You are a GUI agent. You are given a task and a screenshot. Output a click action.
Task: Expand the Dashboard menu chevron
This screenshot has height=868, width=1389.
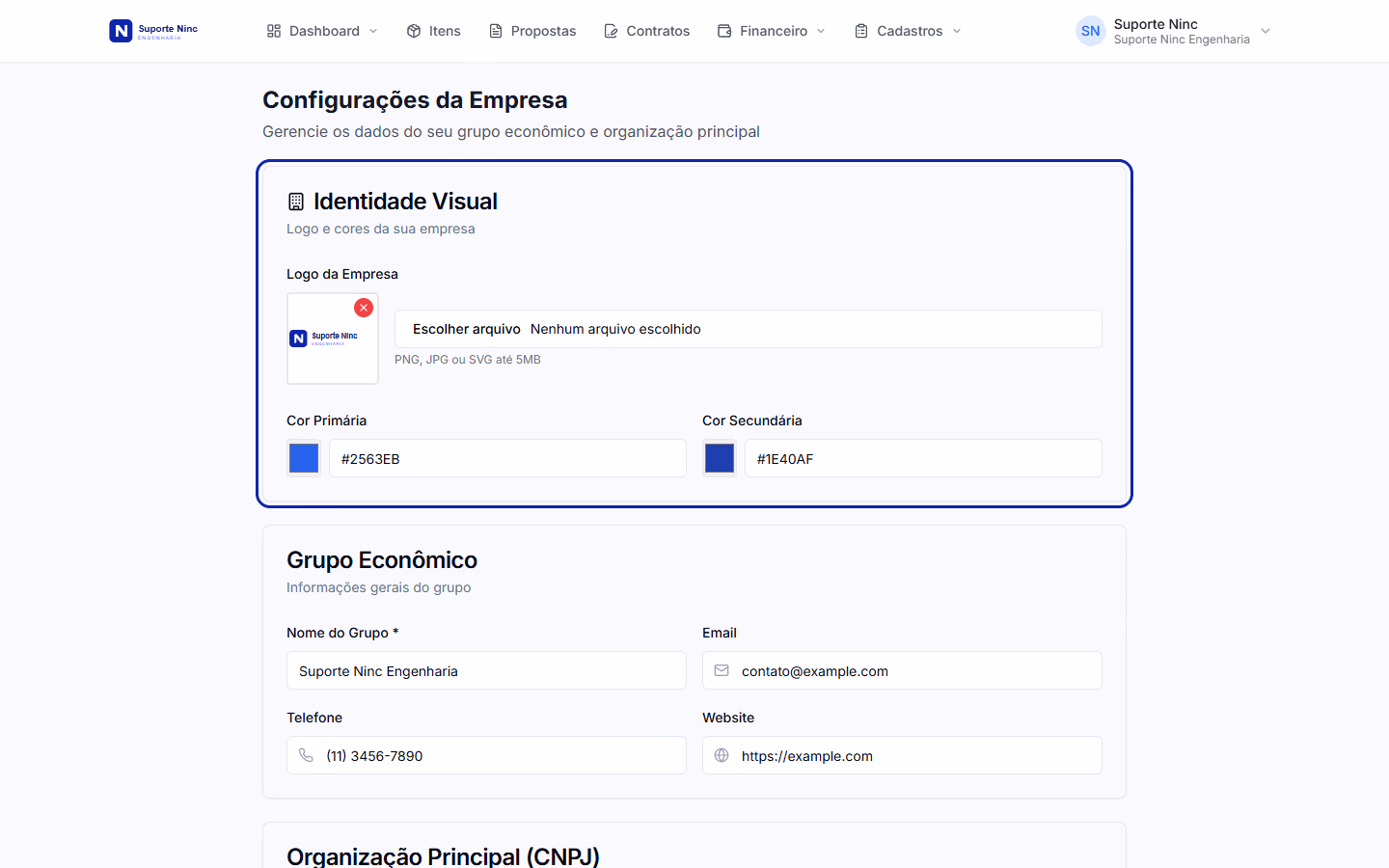coord(373,31)
